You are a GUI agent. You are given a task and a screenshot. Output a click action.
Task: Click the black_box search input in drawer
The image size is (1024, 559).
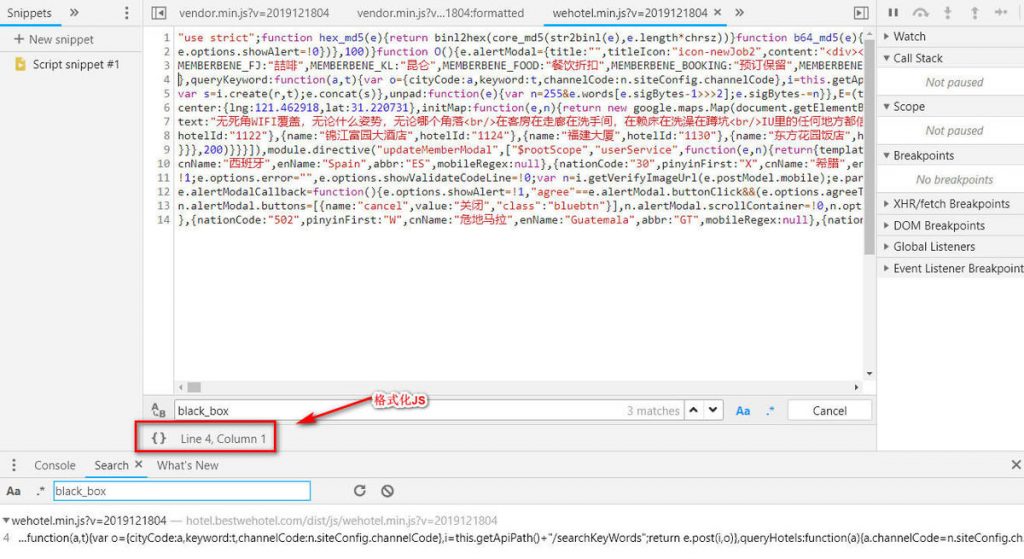coord(182,491)
